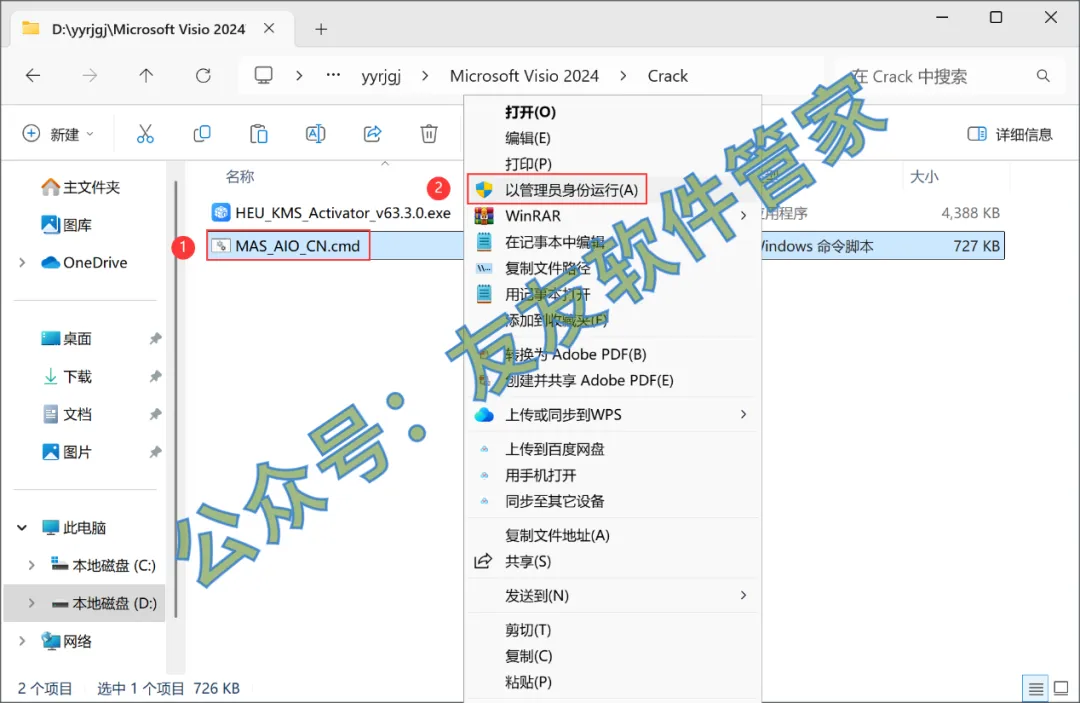
Task: Open the 详细信息 details pane button
Action: click(1010, 134)
